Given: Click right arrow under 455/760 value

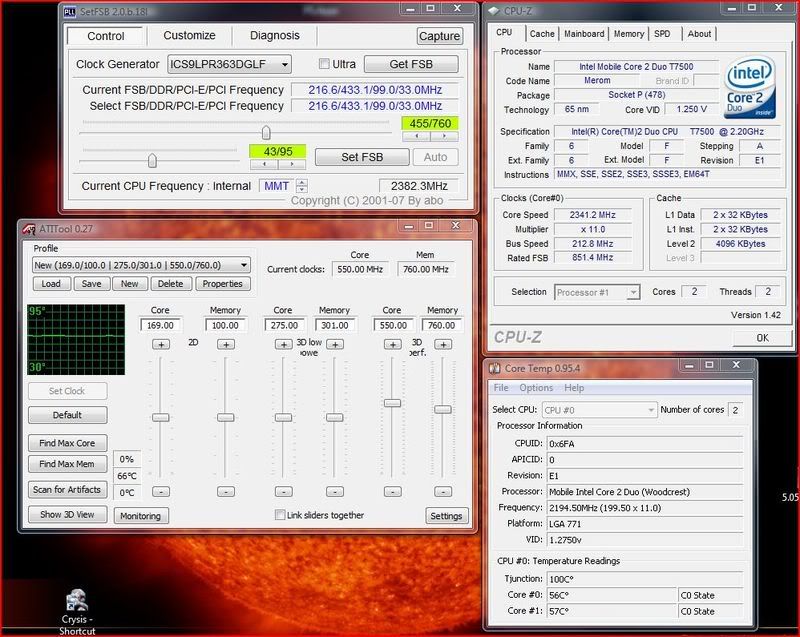Looking at the screenshot, I should point(444,136).
